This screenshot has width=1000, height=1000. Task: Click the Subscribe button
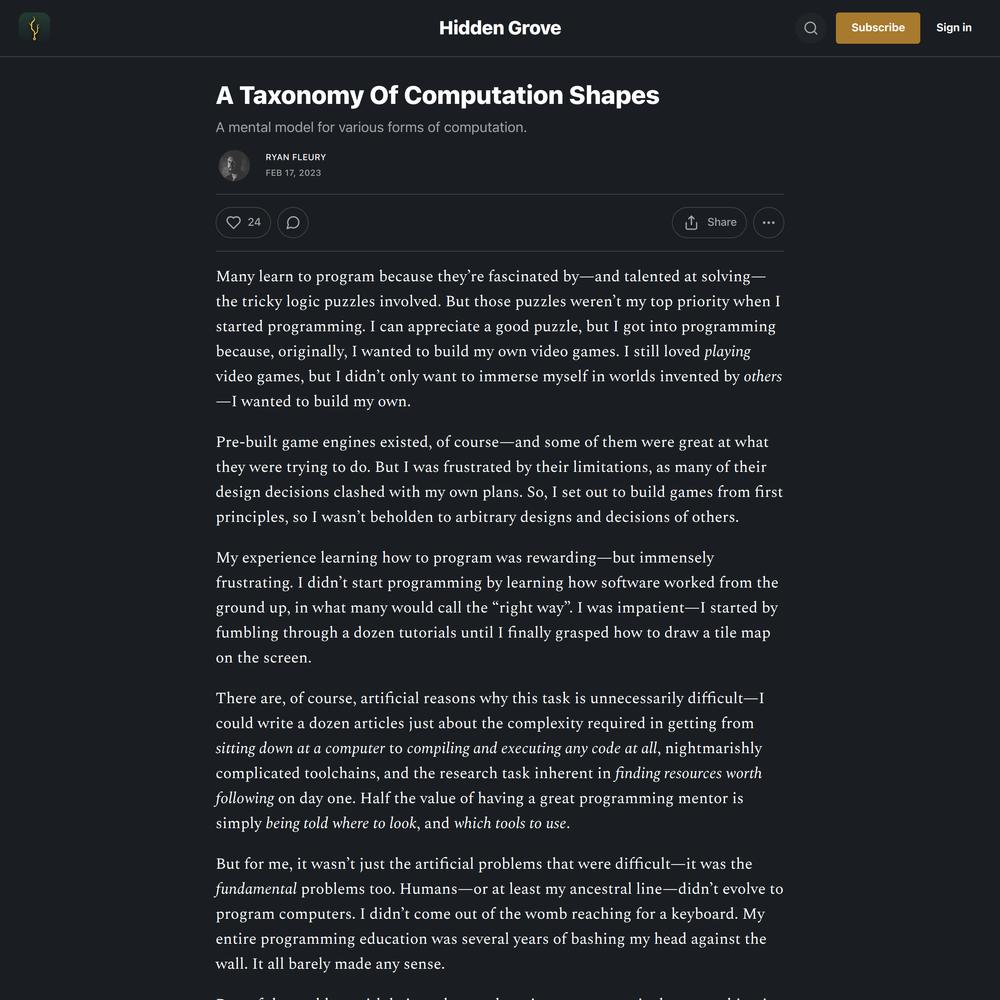pyautogui.click(x=878, y=28)
